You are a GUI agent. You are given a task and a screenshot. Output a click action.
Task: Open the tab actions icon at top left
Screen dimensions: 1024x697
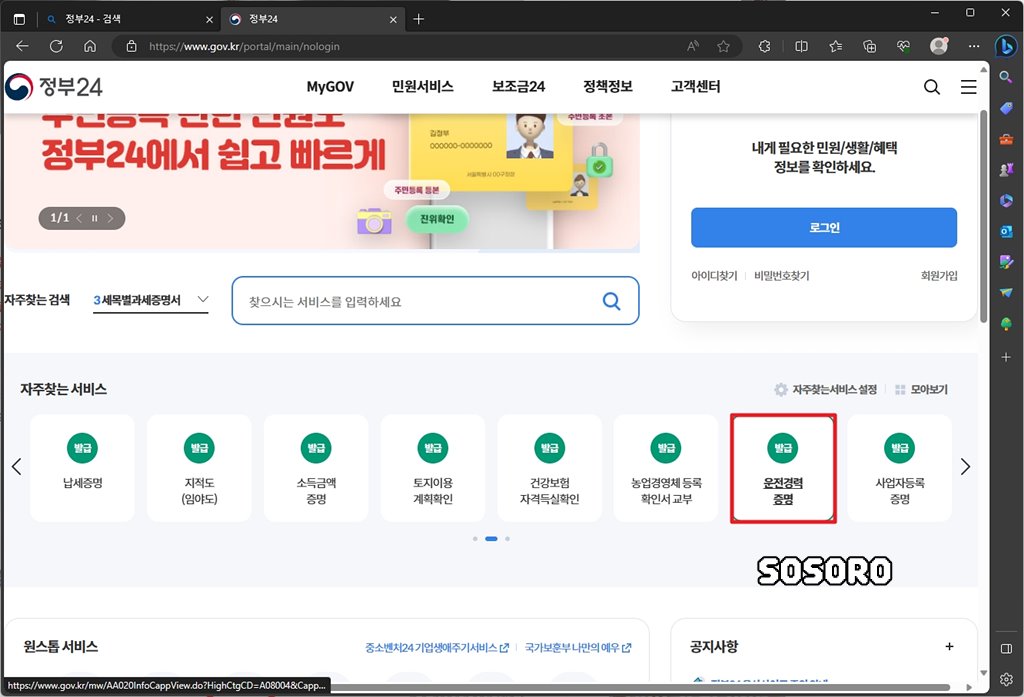point(19,19)
